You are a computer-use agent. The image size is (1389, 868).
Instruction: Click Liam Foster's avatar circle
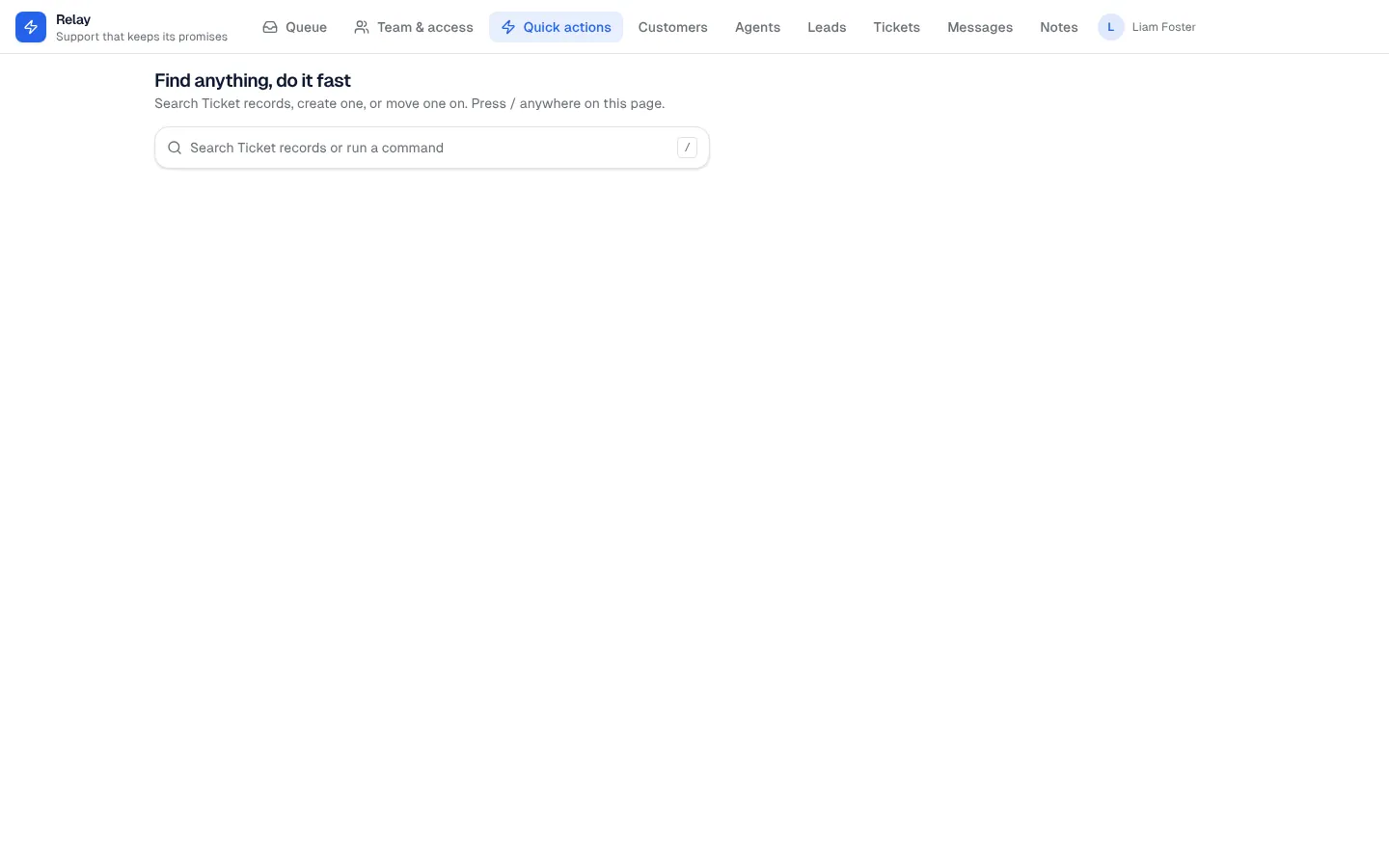coord(1111,27)
